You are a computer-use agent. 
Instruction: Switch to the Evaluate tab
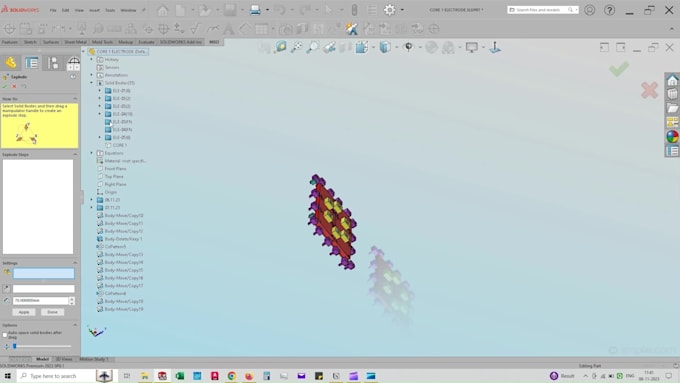click(146, 42)
